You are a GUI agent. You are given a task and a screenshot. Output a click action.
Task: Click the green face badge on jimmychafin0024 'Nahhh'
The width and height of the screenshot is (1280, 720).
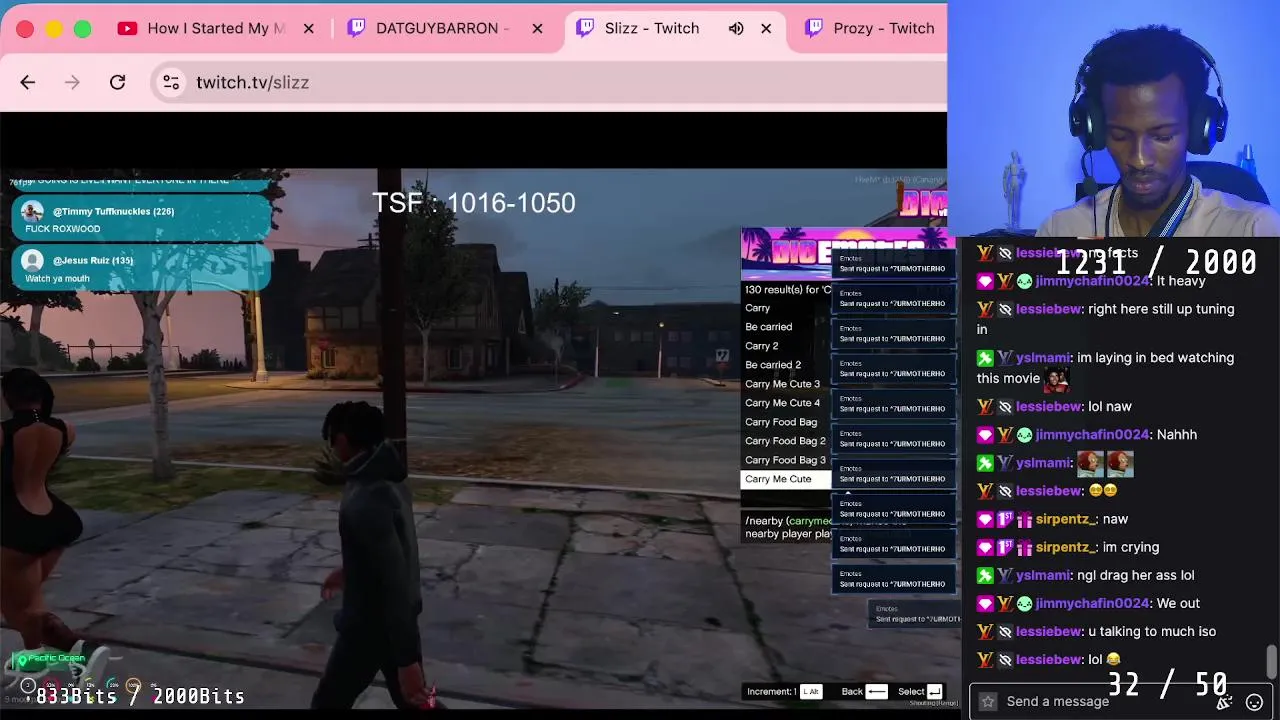coord(1024,435)
